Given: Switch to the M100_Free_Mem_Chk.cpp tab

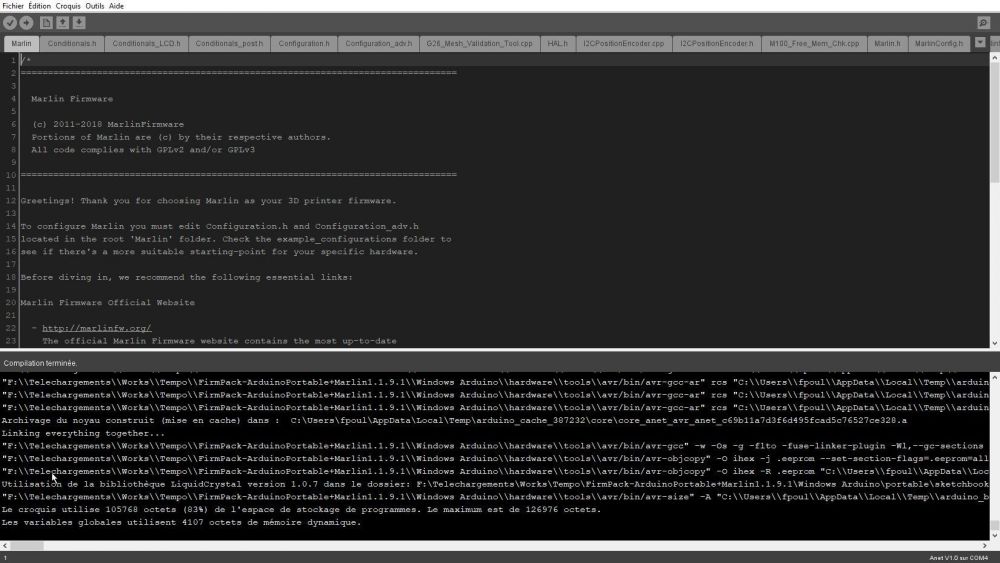Looking at the screenshot, I should tap(814, 43).
